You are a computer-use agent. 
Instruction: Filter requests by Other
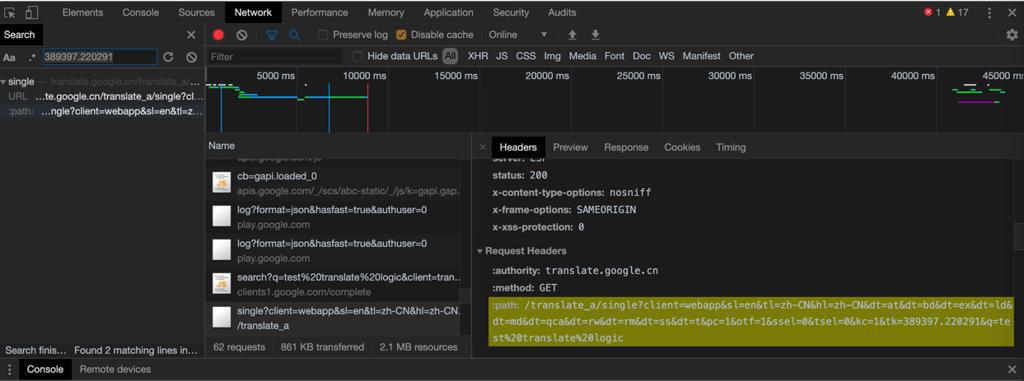pos(741,56)
